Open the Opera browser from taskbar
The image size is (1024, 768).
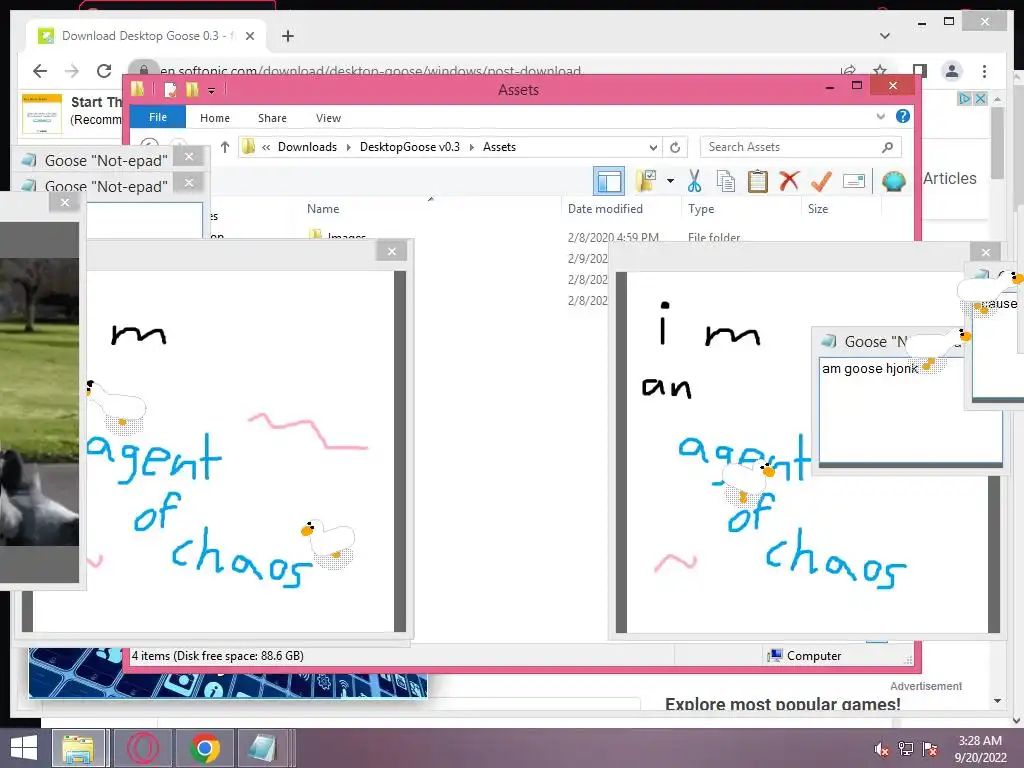(142, 748)
